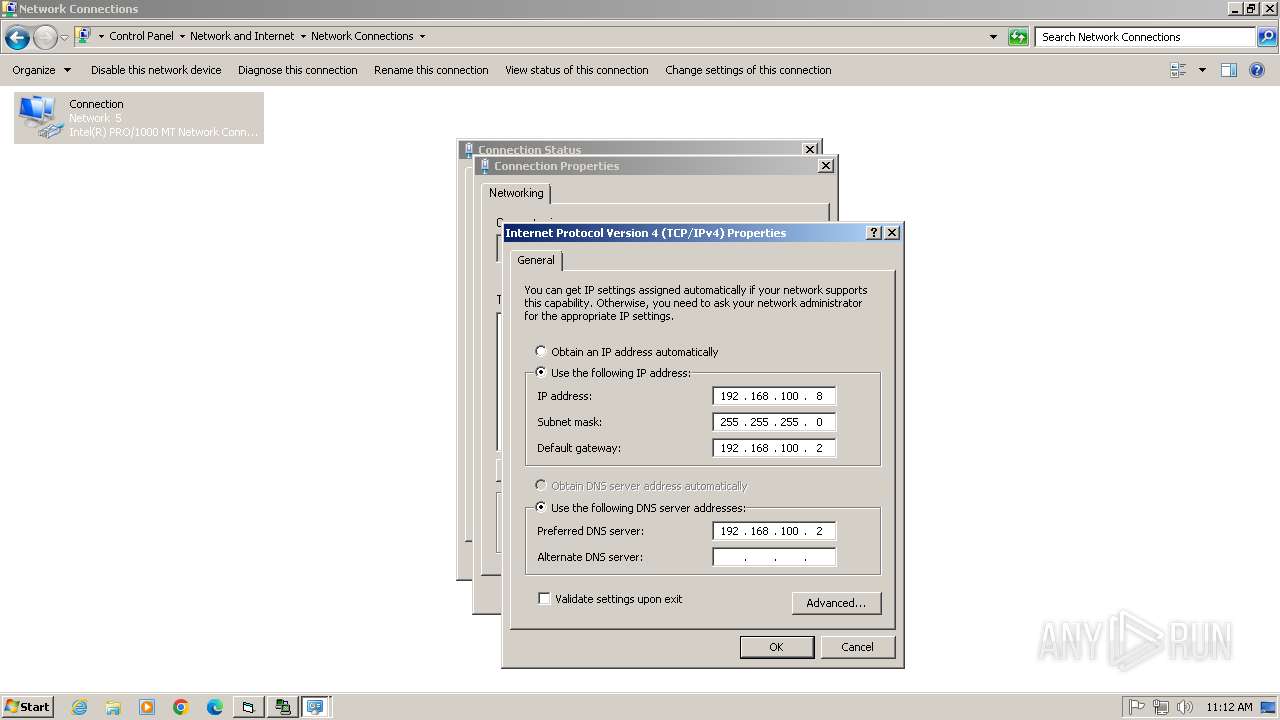The width and height of the screenshot is (1280, 720).
Task: Click the IP address input field
Action: (774, 396)
